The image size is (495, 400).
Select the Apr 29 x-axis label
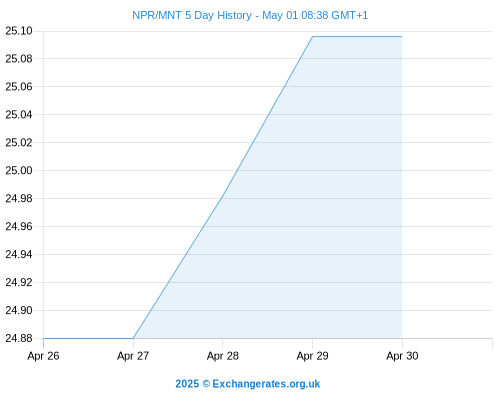click(x=312, y=356)
